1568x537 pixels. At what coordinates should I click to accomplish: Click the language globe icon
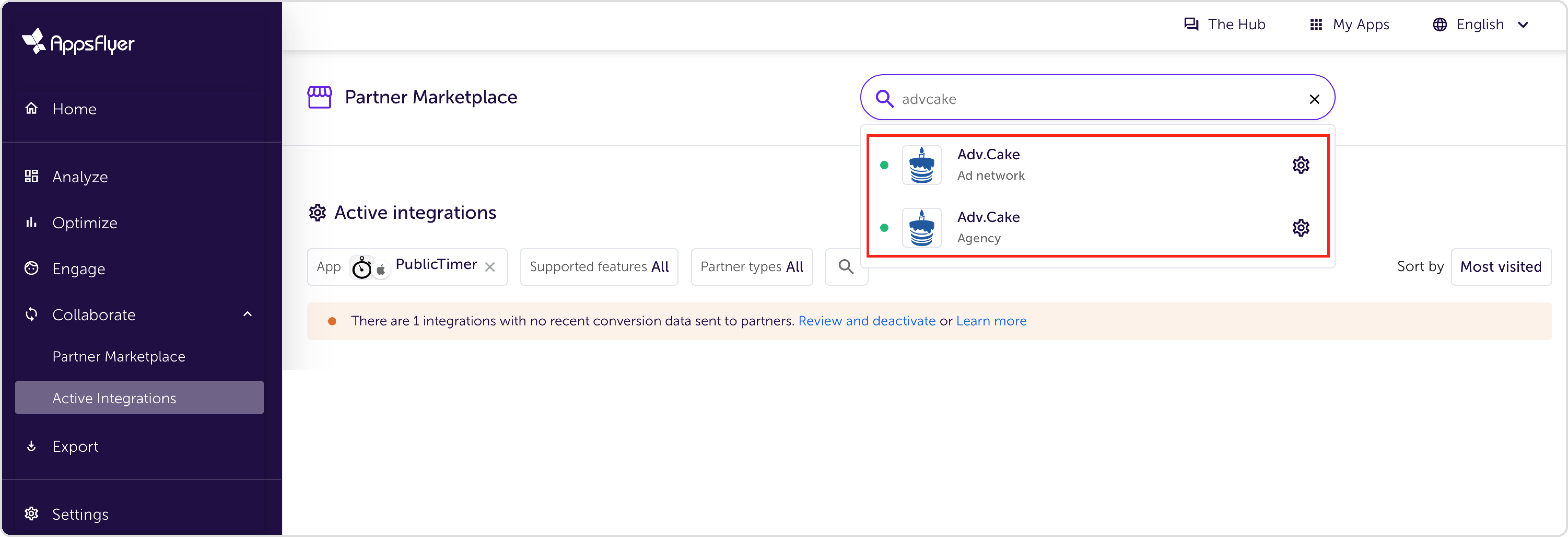pyautogui.click(x=1440, y=24)
